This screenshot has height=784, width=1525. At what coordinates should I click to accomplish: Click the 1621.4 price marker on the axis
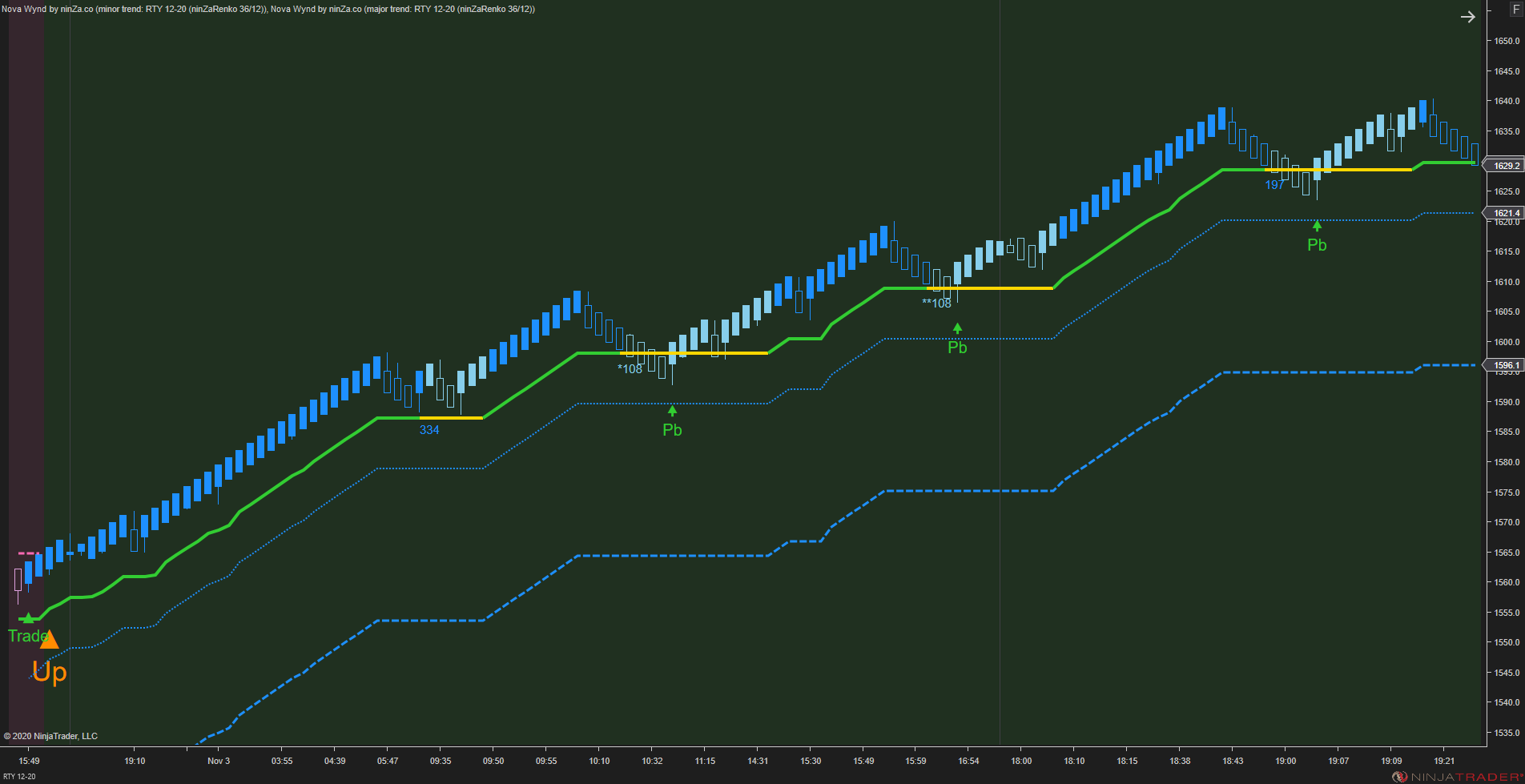point(1506,212)
